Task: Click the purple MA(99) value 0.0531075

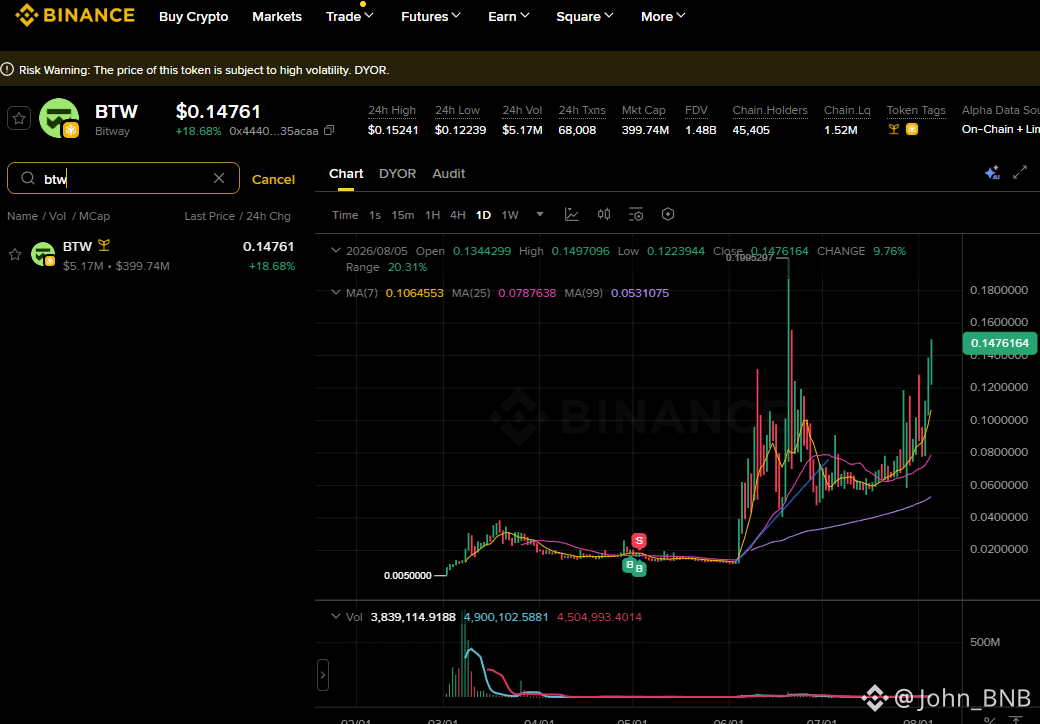Action: click(640, 293)
